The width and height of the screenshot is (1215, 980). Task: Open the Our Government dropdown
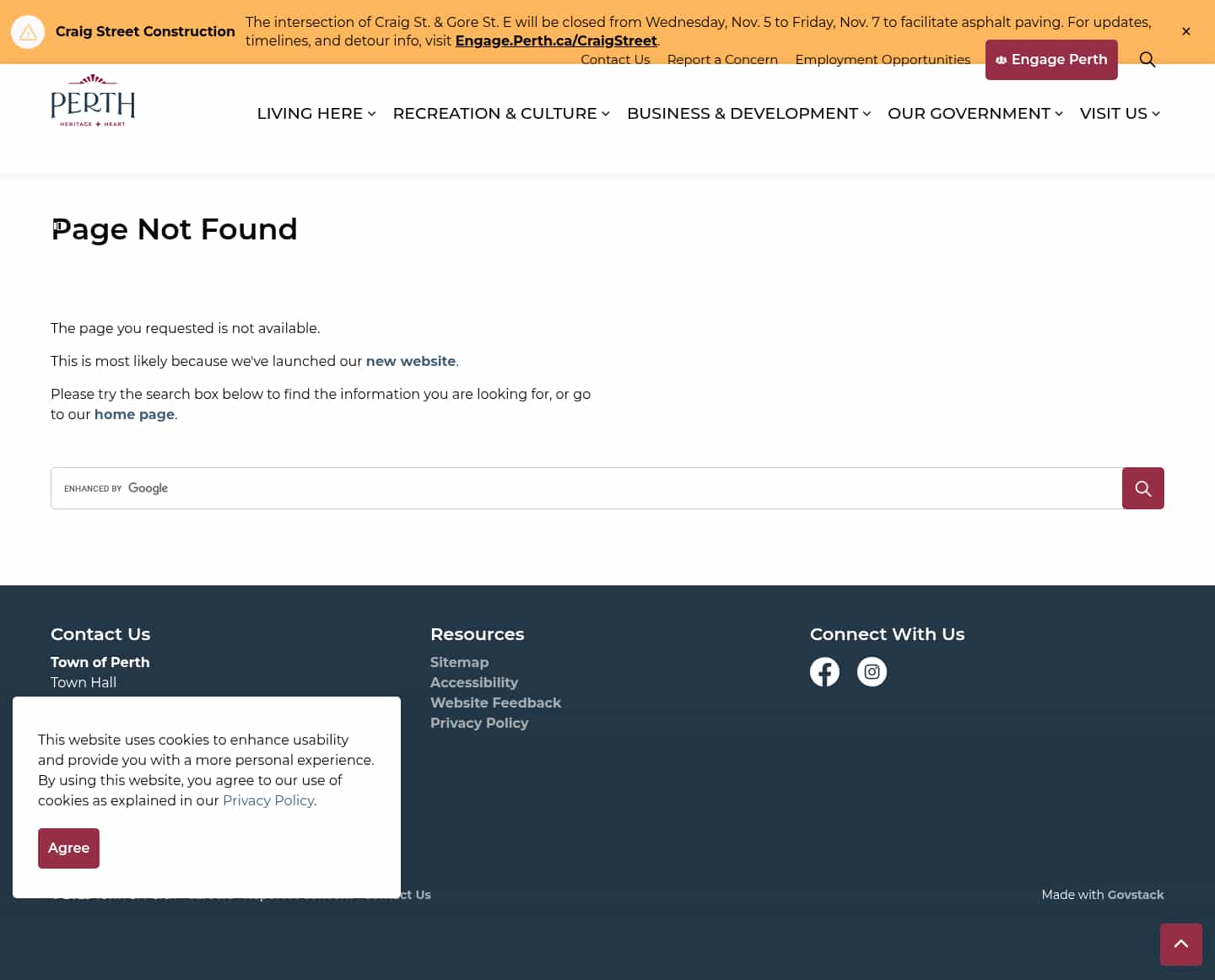(x=975, y=113)
